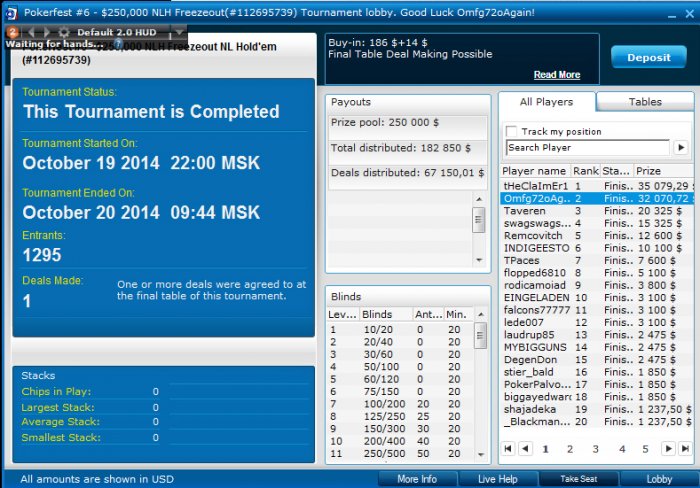
Task: Click HUD previous arrow icon
Action: coord(31,32)
